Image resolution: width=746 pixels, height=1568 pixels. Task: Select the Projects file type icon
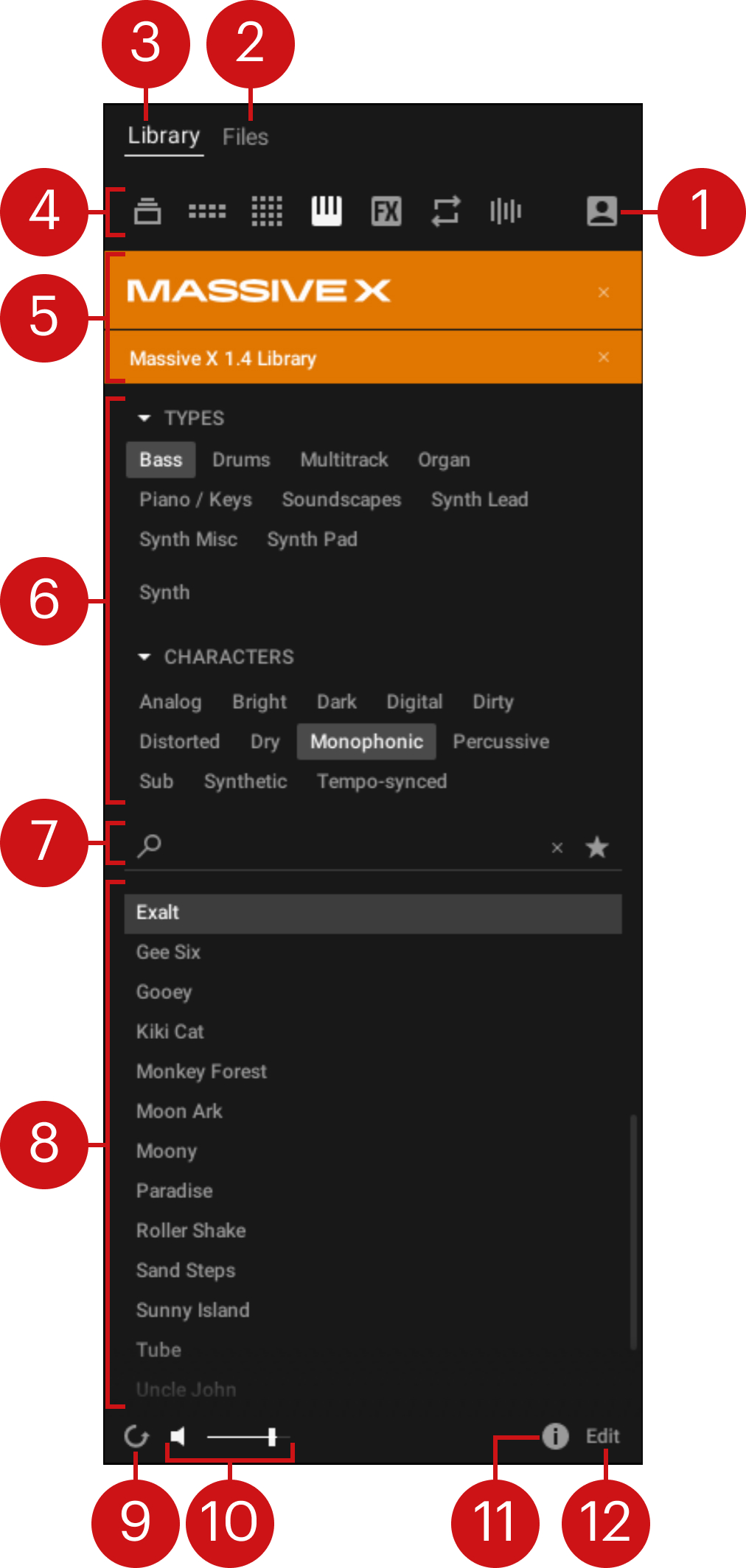point(147,211)
